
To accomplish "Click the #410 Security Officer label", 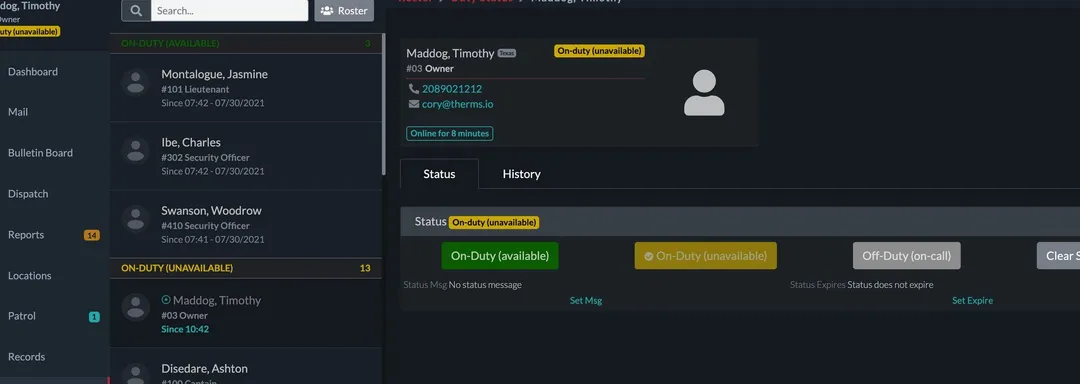I will pos(206,226).
